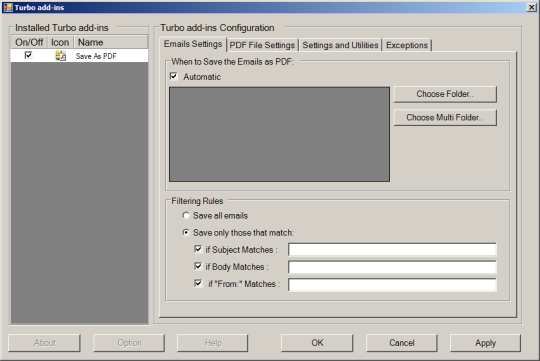Screen dimensions: 540x361
Task: Click the gray folder list box
Action: click(279, 134)
